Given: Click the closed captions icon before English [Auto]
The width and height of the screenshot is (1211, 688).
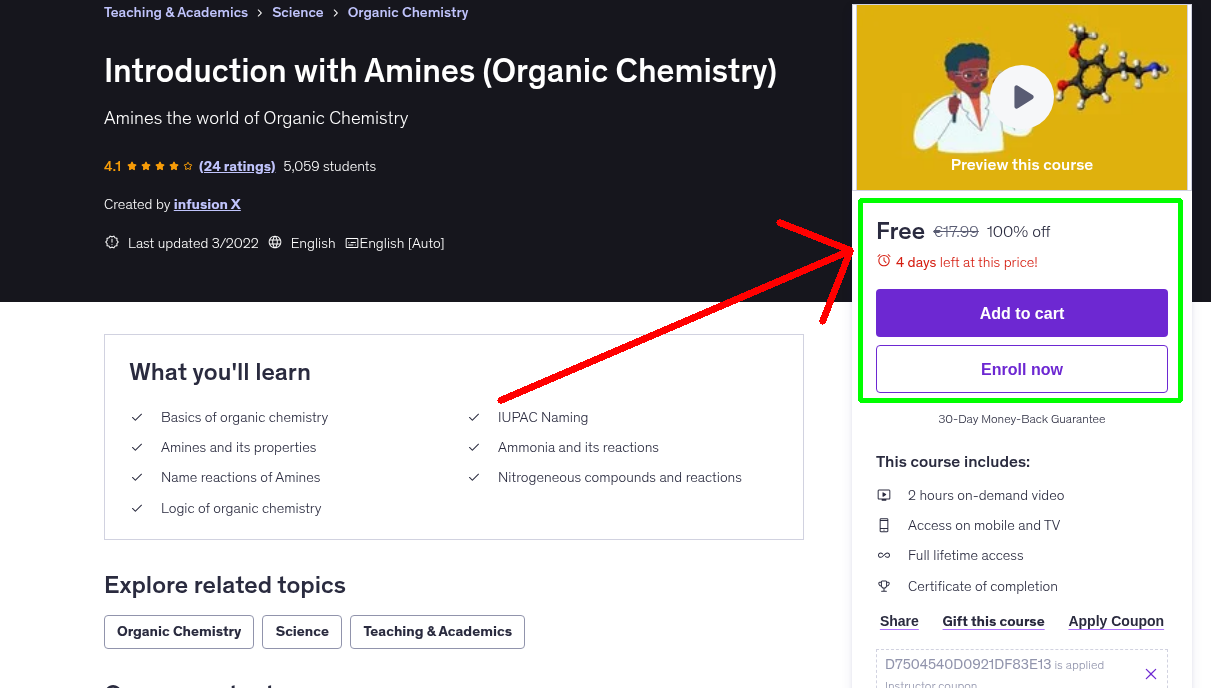Looking at the screenshot, I should click(351, 243).
